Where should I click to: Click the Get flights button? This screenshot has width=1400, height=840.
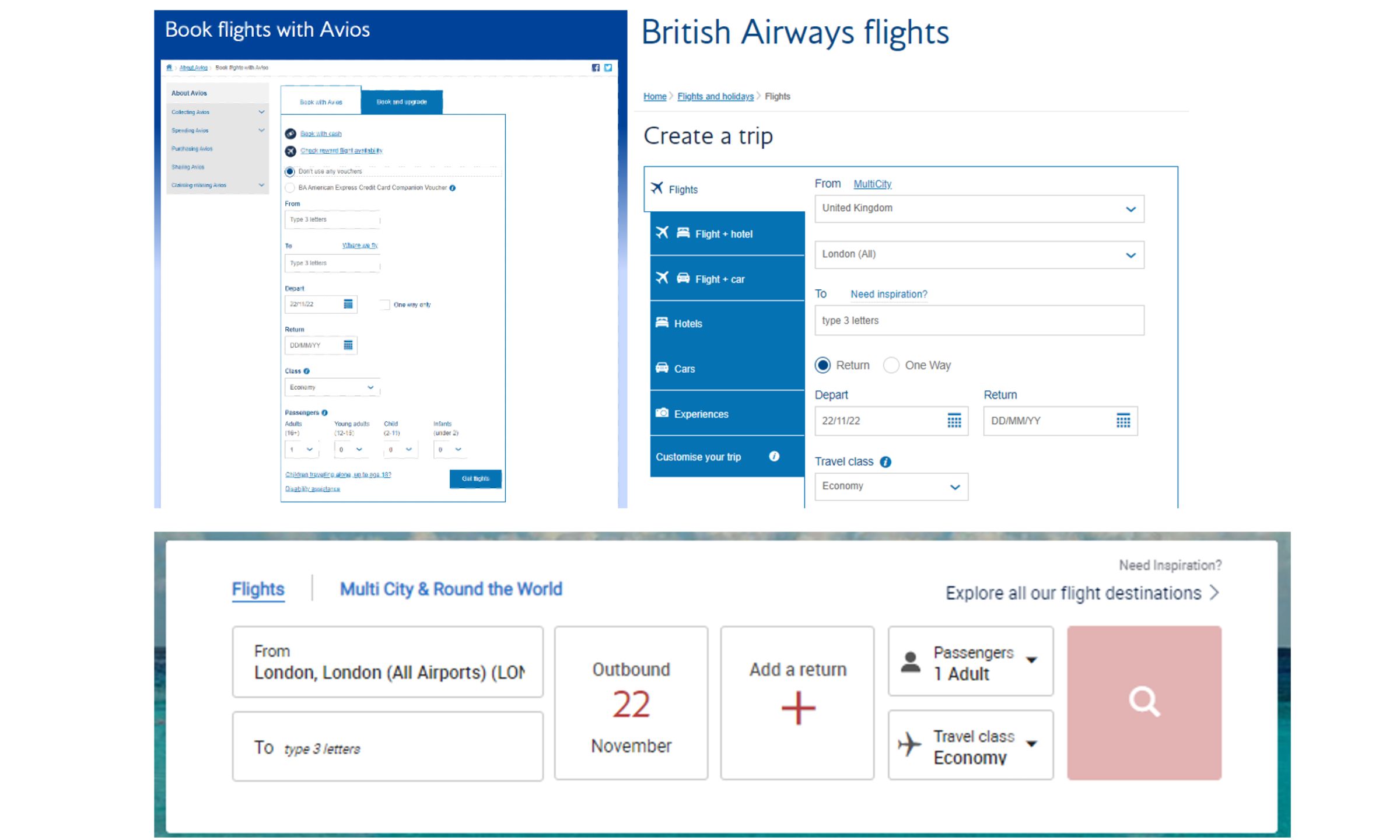click(x=475, y=478)
